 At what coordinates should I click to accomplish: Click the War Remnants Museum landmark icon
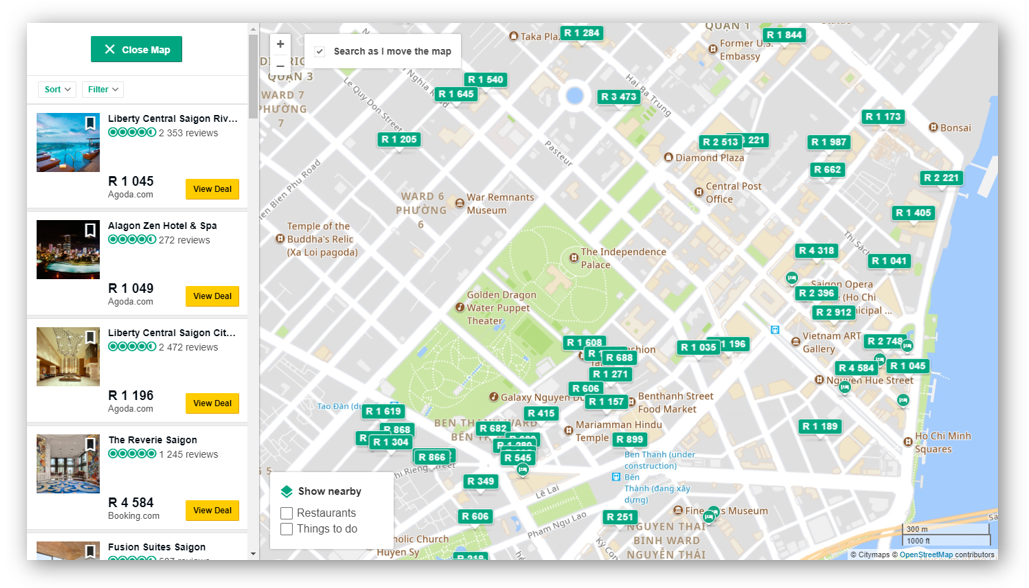click(x=459, y=203)
